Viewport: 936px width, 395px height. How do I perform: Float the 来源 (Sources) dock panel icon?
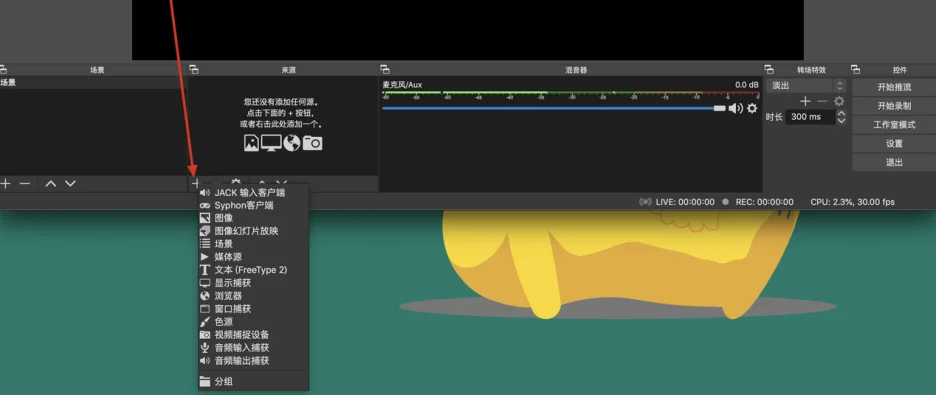(193, 70)
